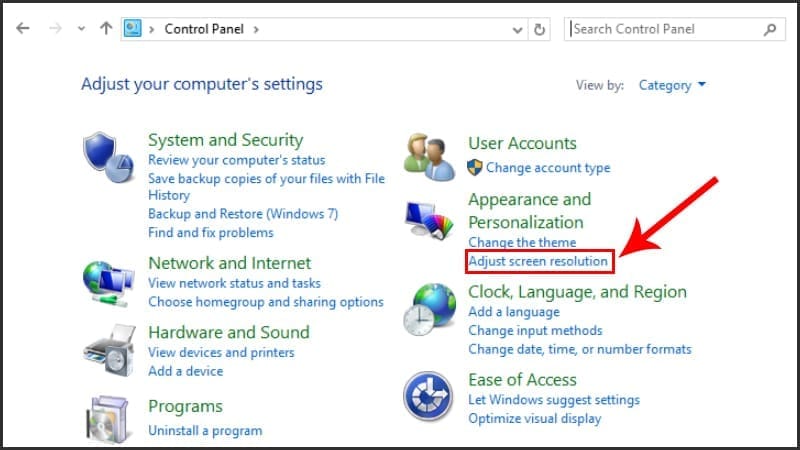Open Find and fix problems
800x450 pixels.
pos(211,233)
